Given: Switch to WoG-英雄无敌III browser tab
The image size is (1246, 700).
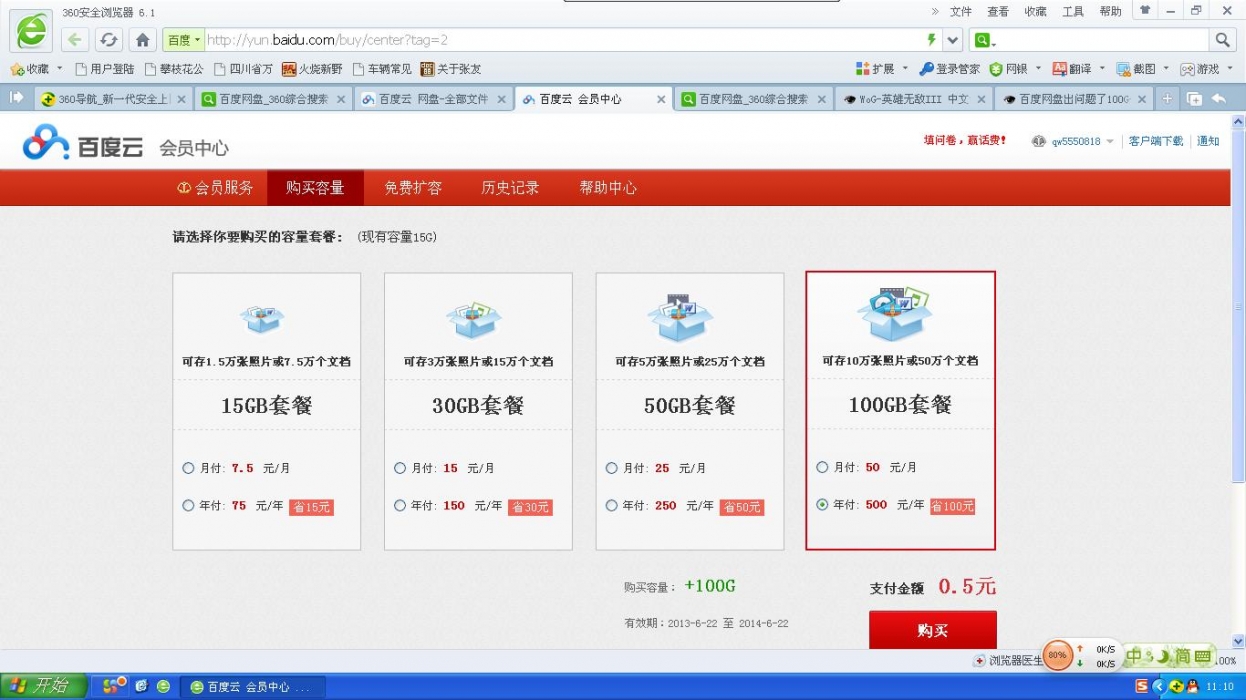Looking at the screenshot, I should [914, 99].
